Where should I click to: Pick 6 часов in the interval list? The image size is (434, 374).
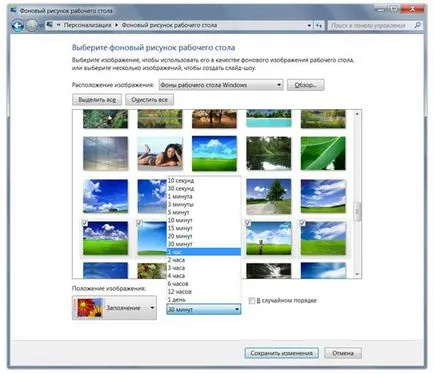point(203,284)
